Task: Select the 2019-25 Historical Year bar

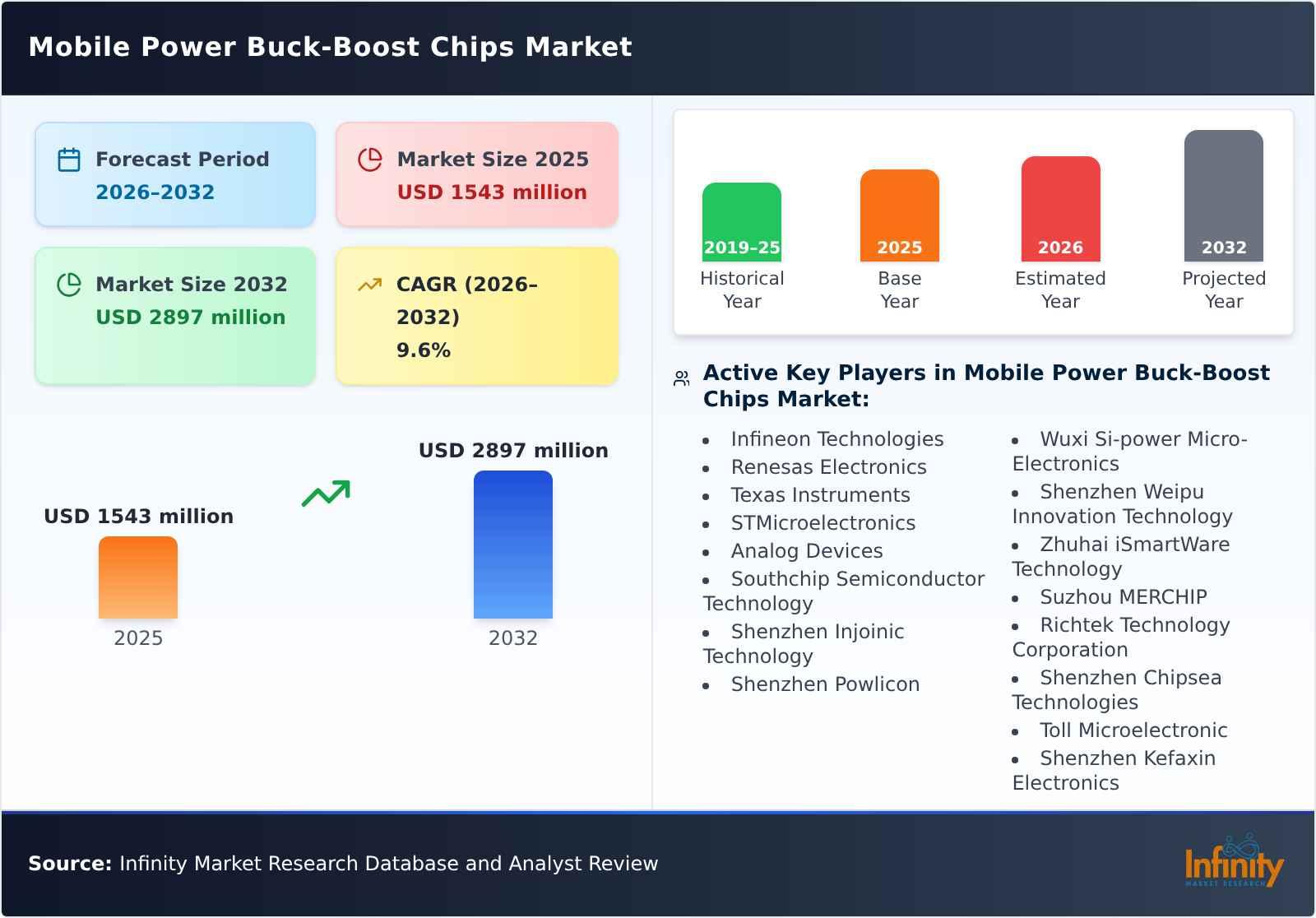Action: pos(741,222)
